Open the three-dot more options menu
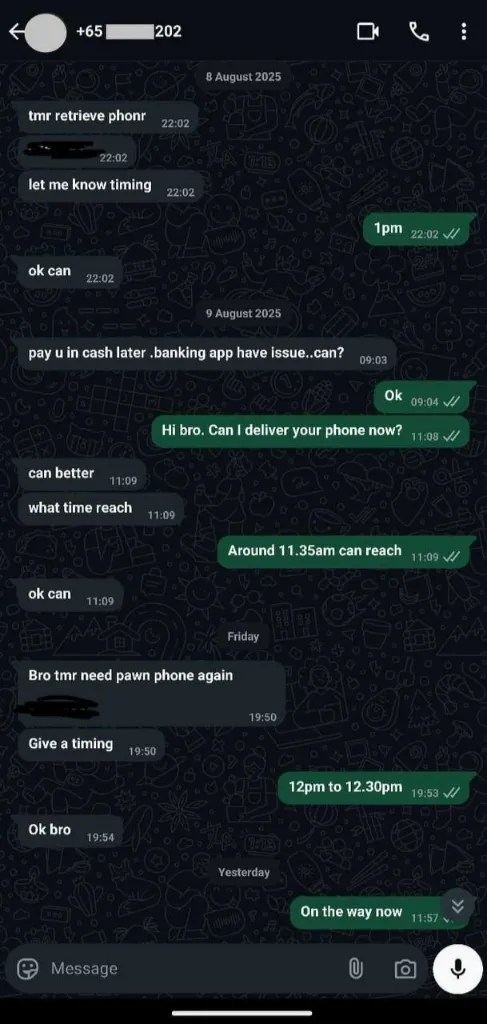 click(463, 31)
